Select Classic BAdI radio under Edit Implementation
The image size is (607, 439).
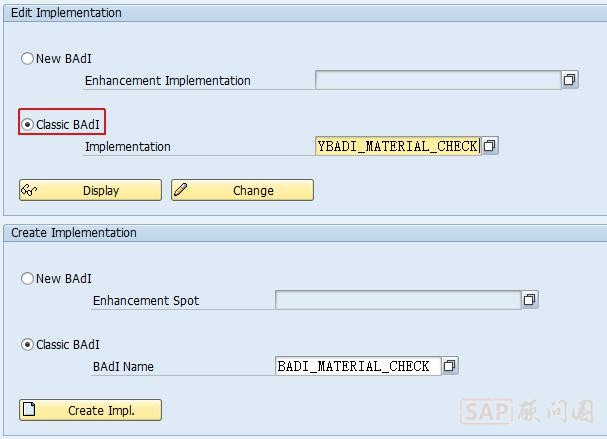point(27,125)
